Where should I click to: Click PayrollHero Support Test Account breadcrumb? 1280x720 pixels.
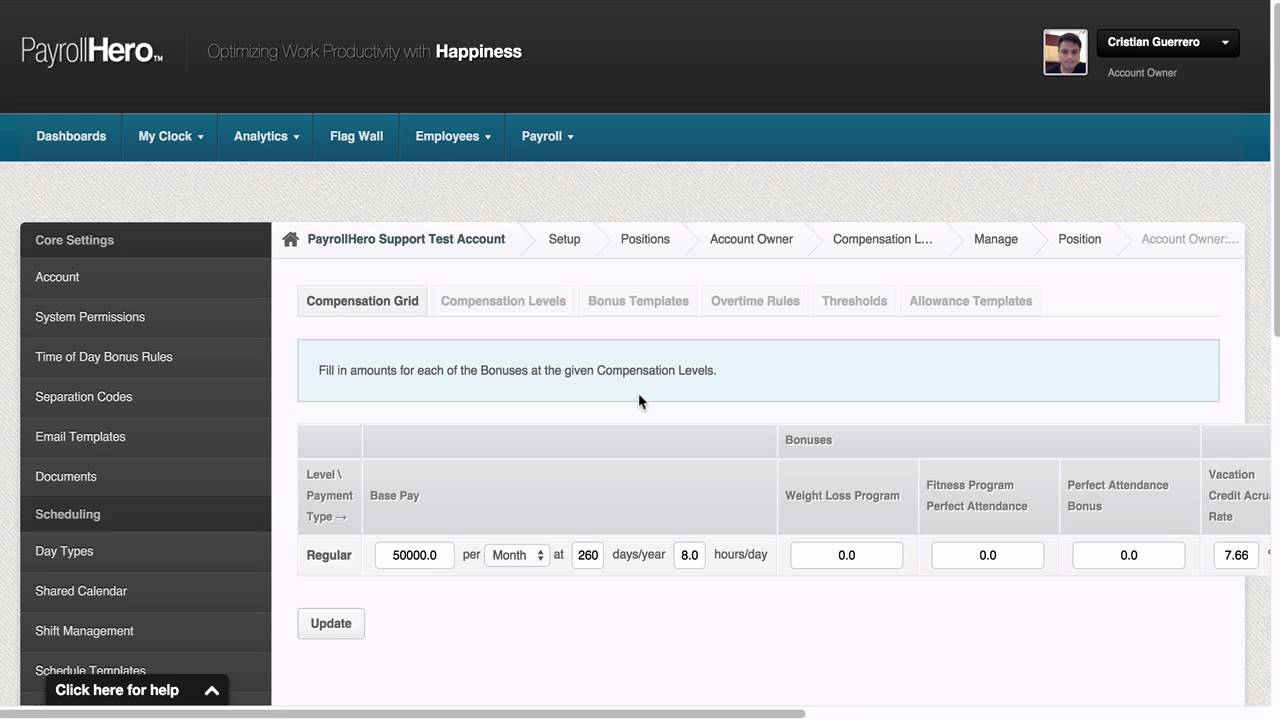406,239
